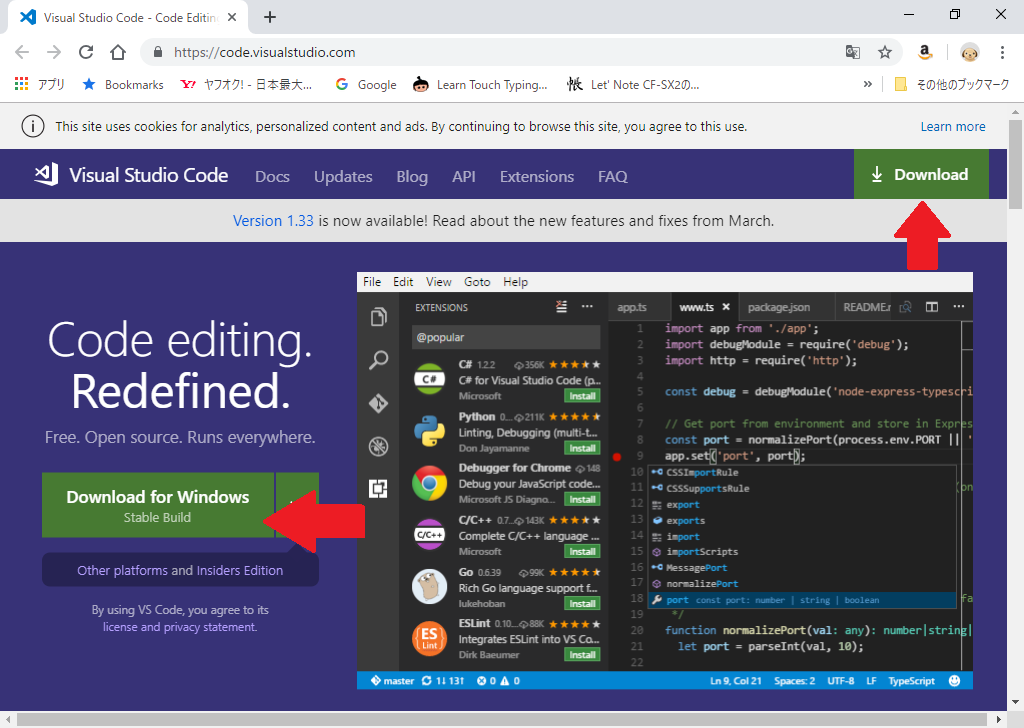Click the source control git icon

coord(379,404)
